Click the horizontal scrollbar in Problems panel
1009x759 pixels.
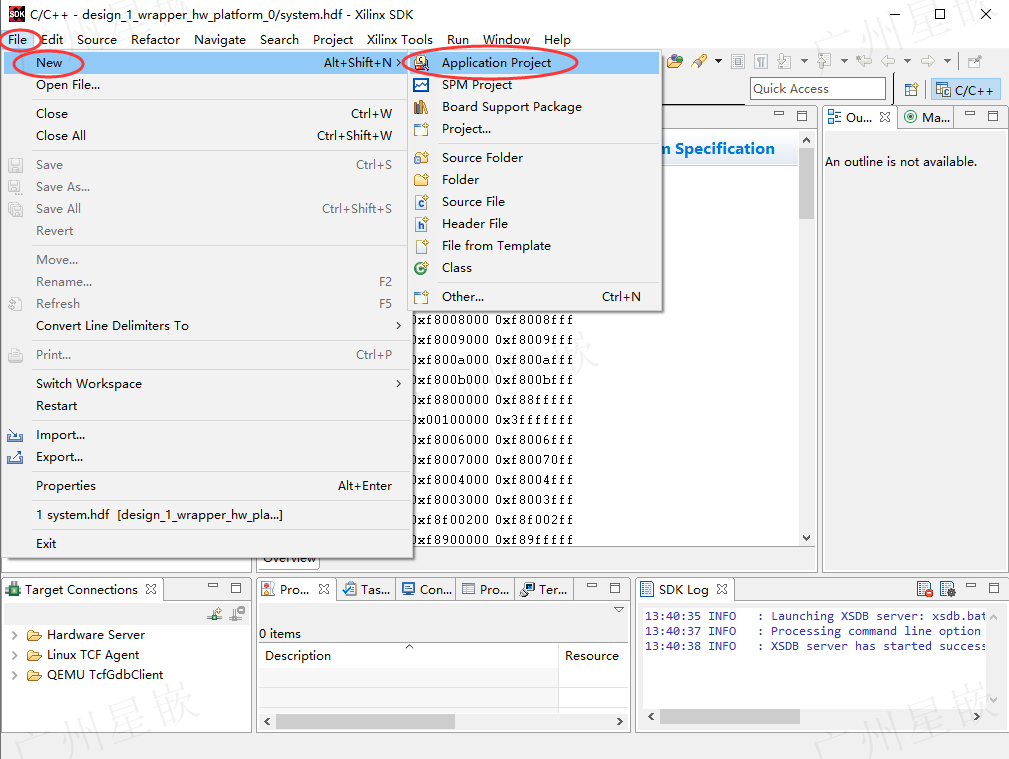click(x=443, y=722)
